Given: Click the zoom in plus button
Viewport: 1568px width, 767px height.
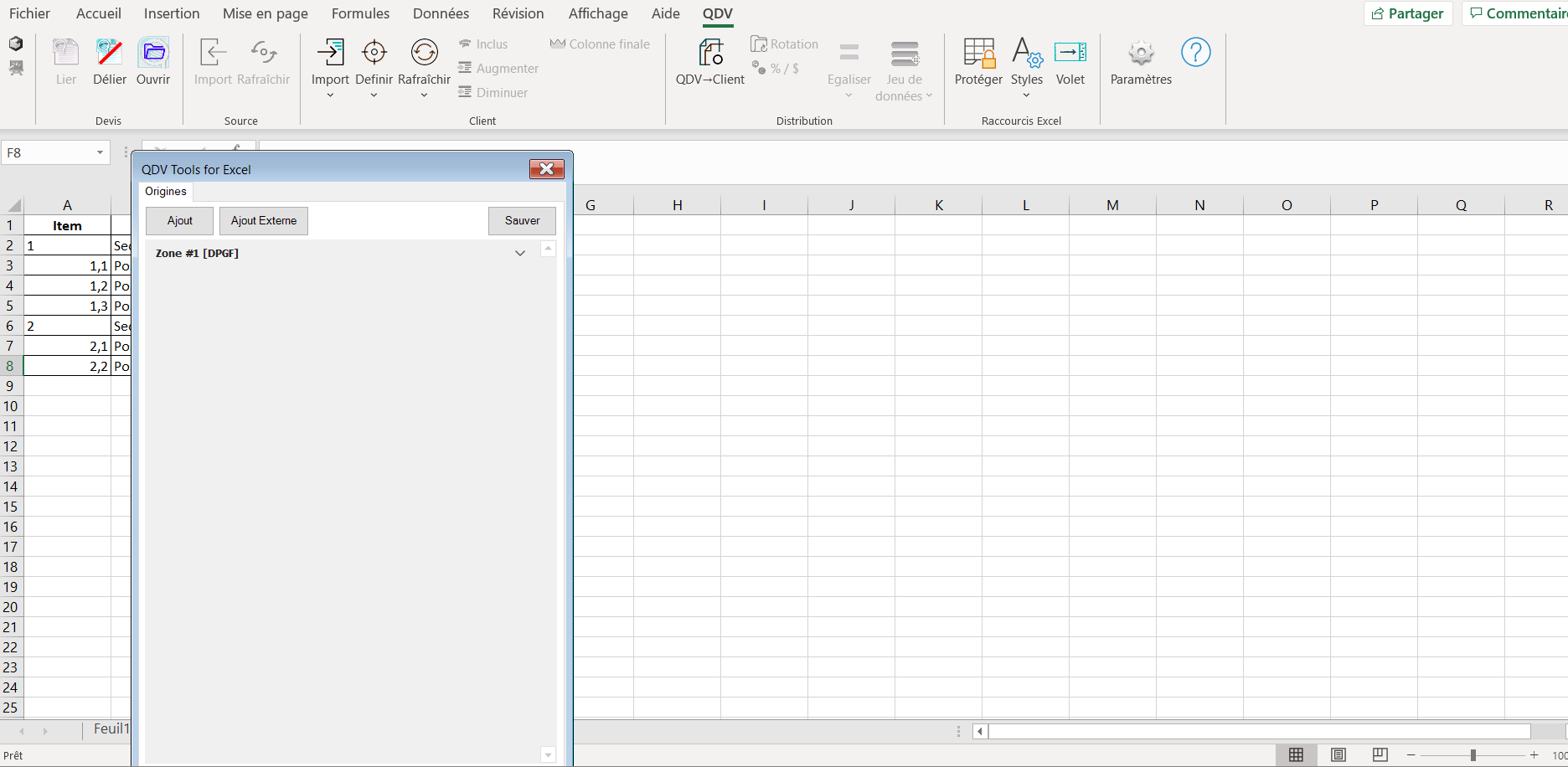Looking at the screenshot, I should click(1534, 755).
